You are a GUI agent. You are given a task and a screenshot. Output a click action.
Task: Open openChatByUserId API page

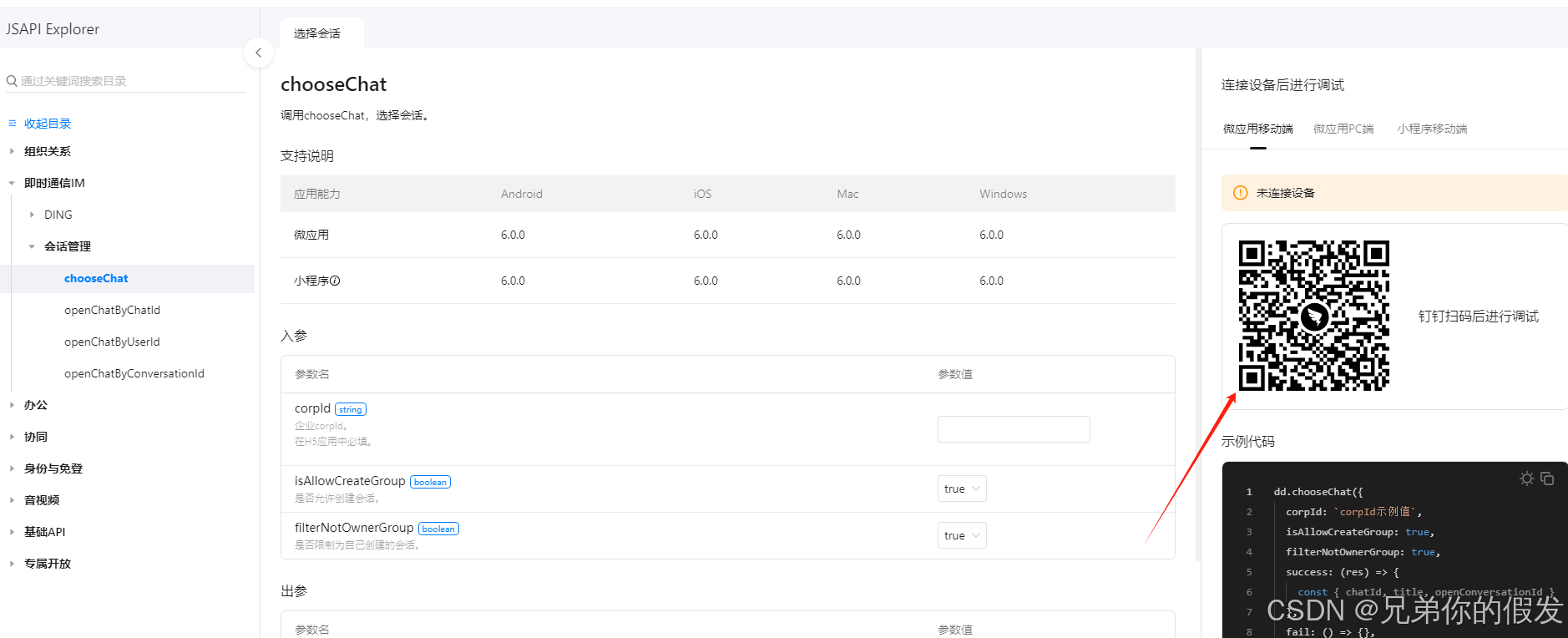(x=112, y=342)
